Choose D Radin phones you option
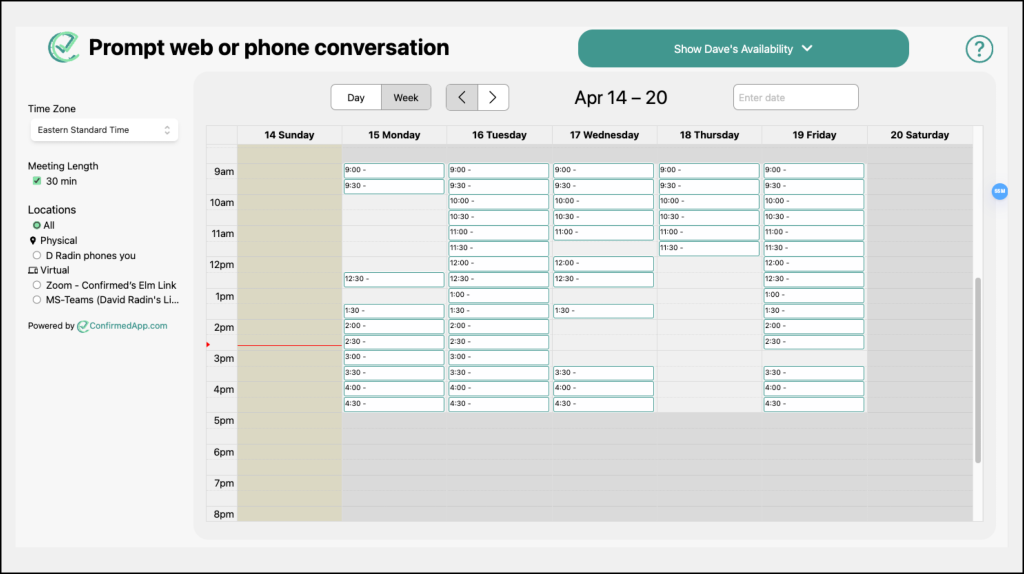 (37, 256)
